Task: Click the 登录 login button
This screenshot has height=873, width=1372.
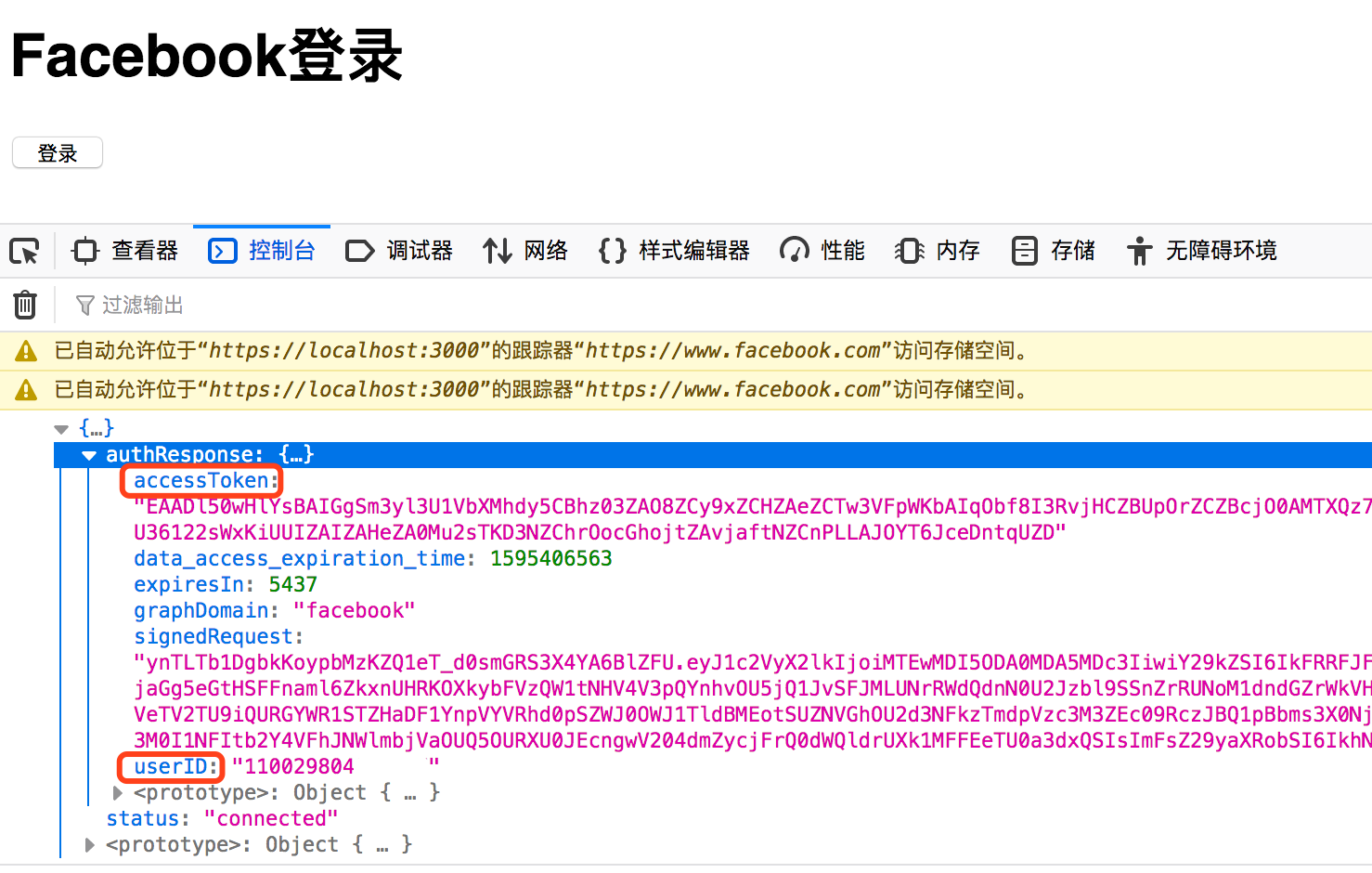Action: pos(58,153)
